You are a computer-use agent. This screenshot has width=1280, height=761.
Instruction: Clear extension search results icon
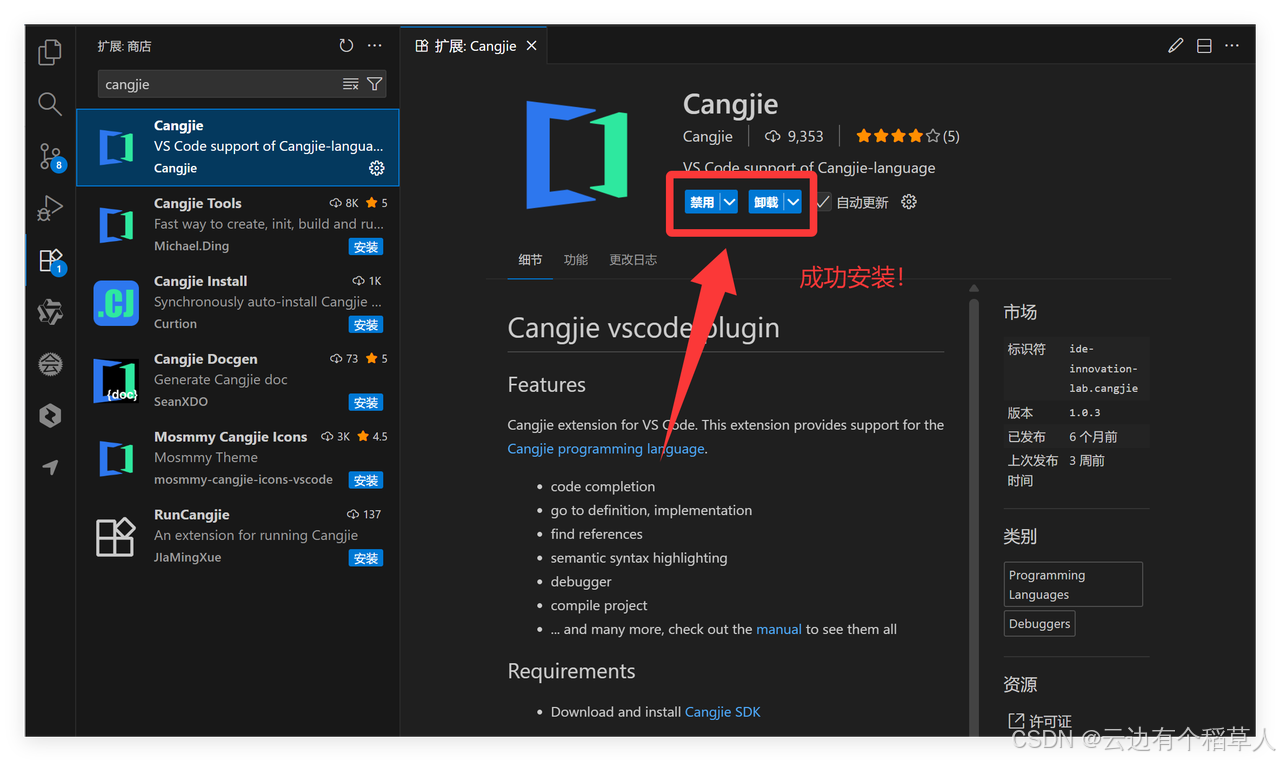tap(350, 84)
